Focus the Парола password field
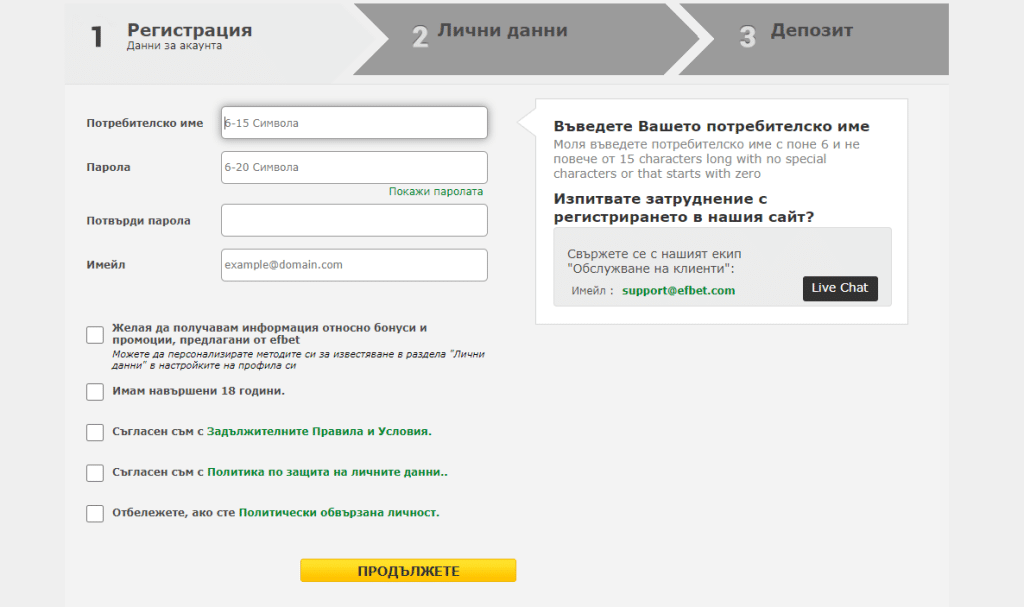 pyautogui.click(x=354, y=167)
